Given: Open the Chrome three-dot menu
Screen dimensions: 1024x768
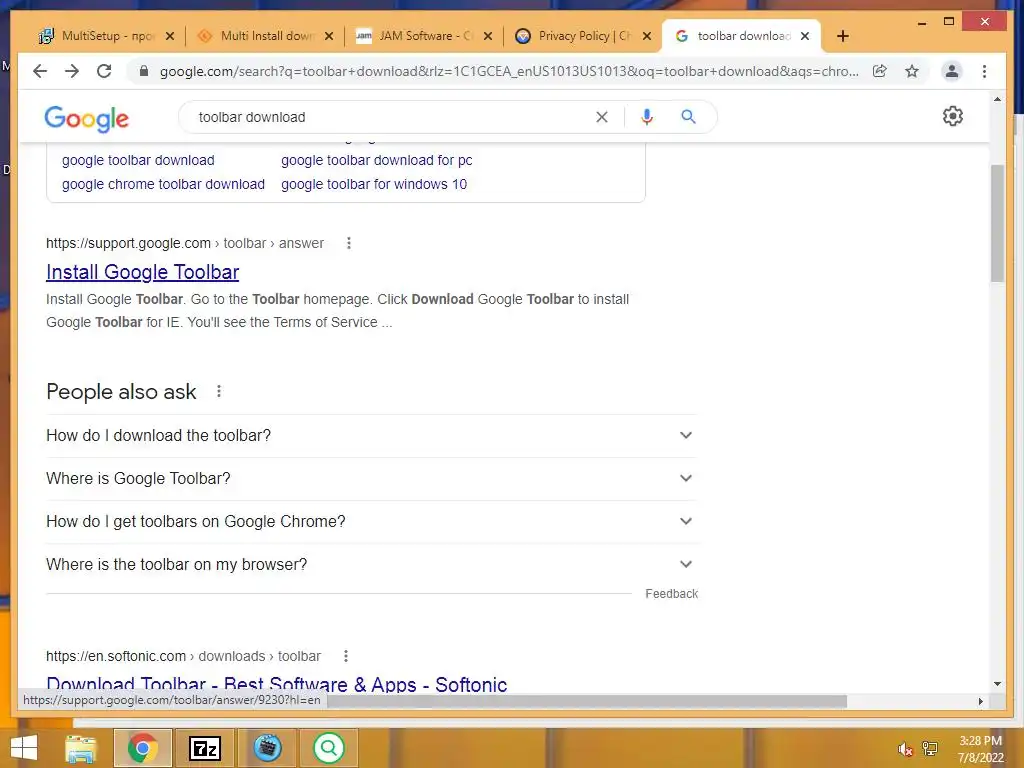Looking at the screenshot, I should pyautogui.click(x=984, y=71).
